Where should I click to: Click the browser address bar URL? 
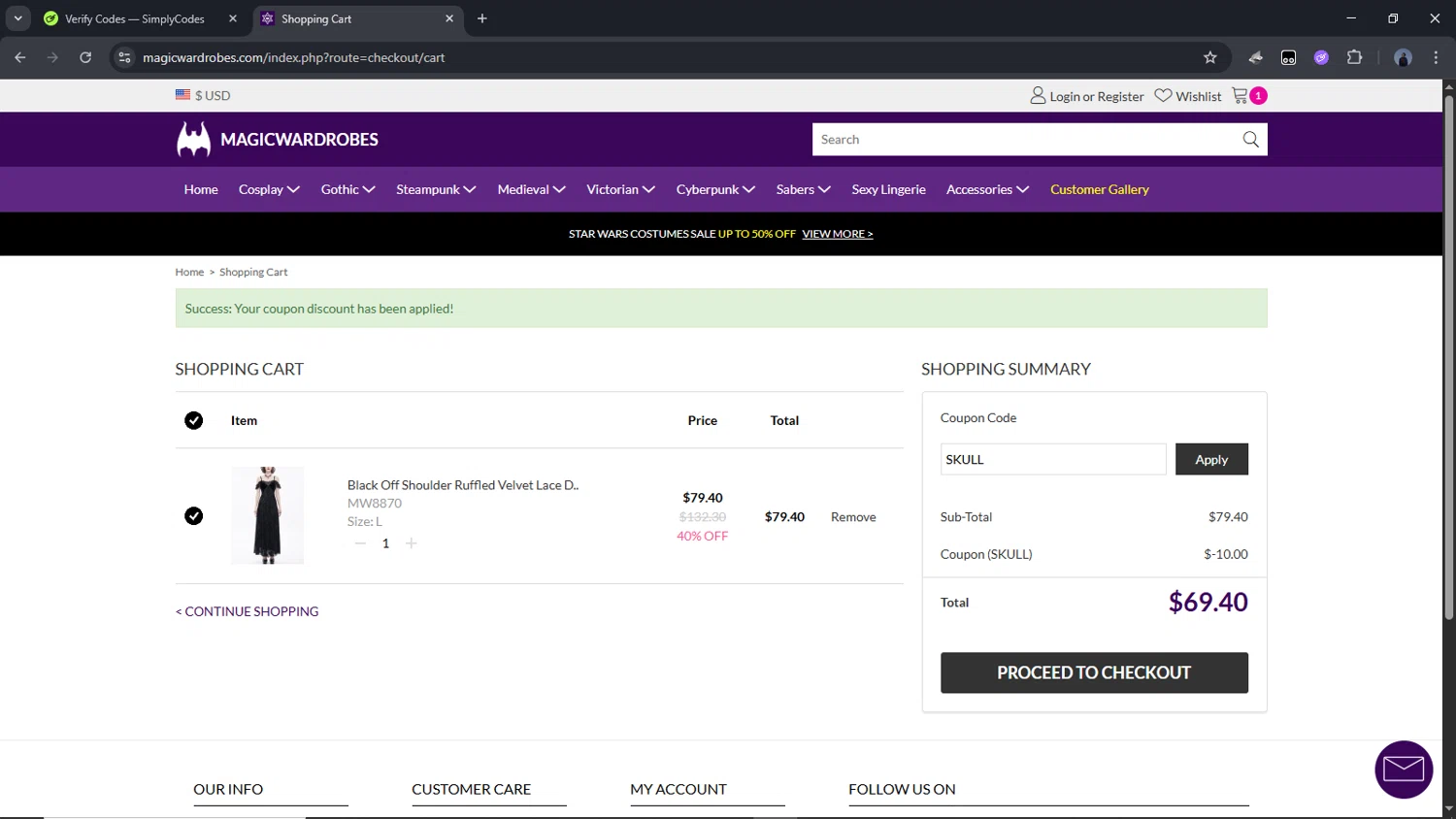(x=293, y=57)
